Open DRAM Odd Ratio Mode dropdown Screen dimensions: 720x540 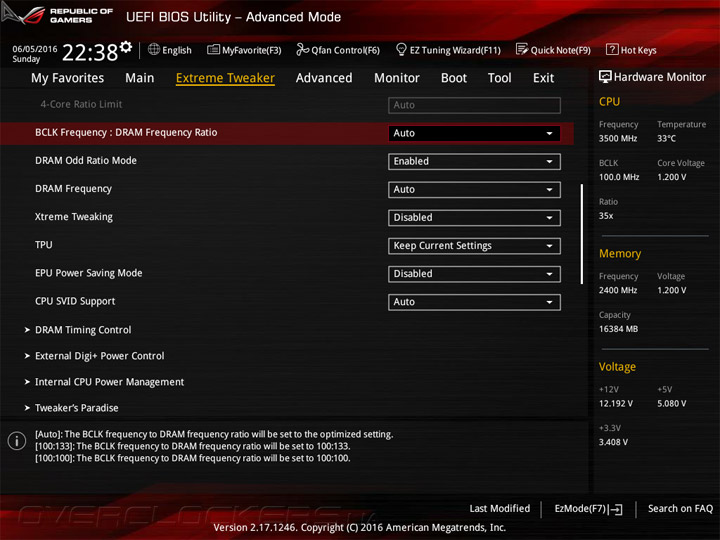pyautogui.click(x=474, y=162)
